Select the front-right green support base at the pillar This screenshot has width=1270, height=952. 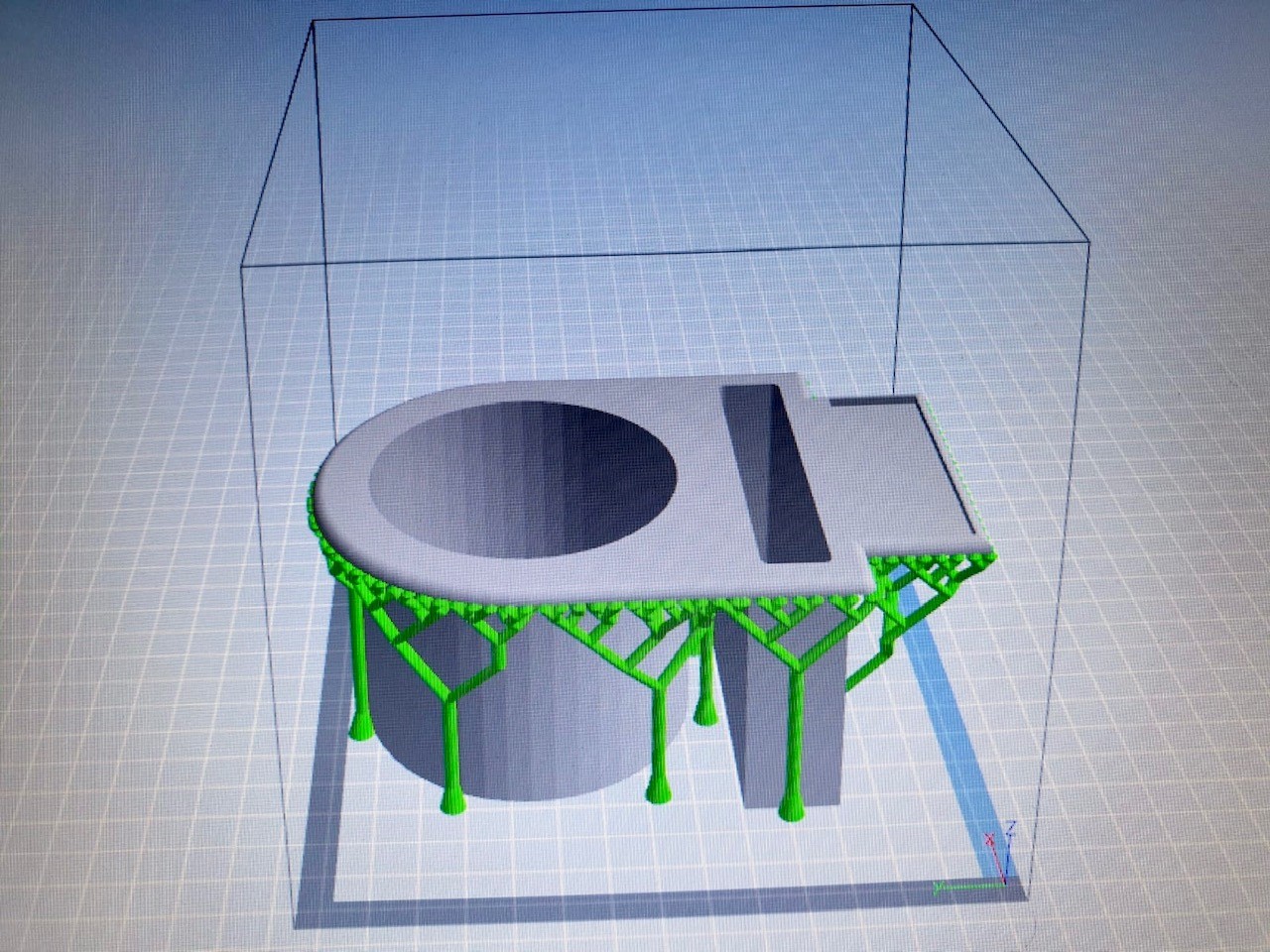click(x=791, y=811)
